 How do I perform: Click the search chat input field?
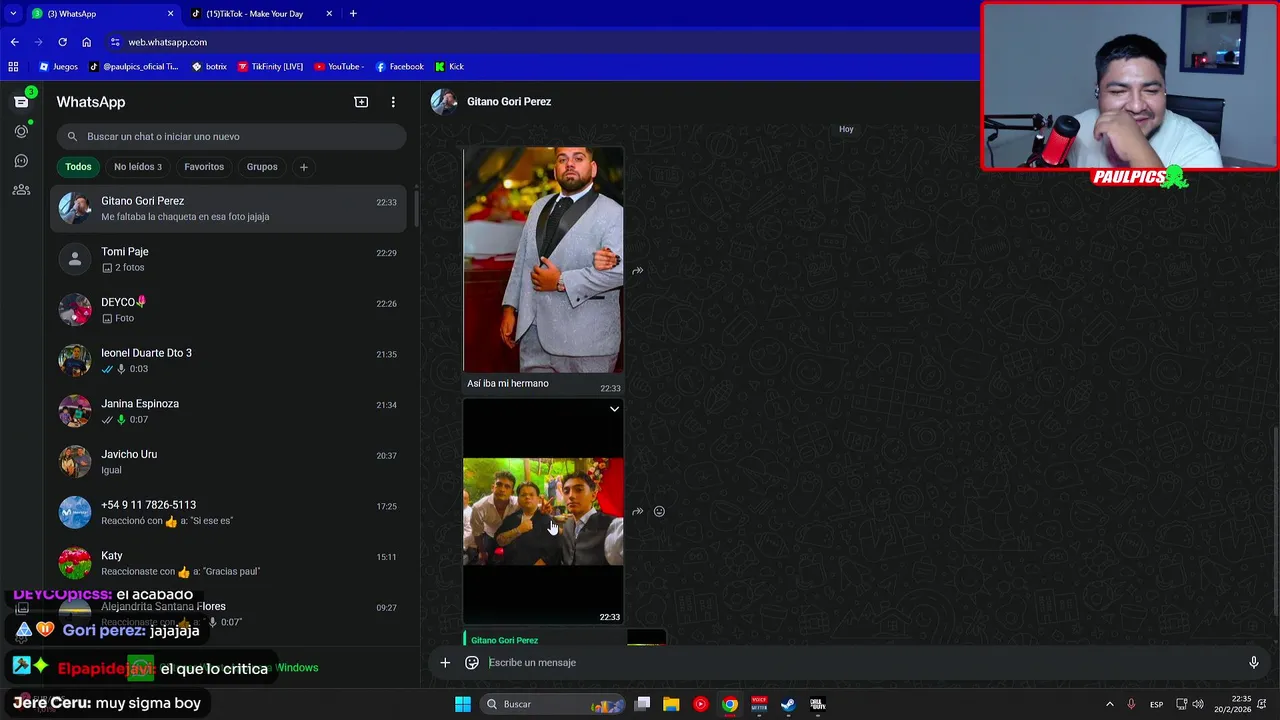pos(232,136)
